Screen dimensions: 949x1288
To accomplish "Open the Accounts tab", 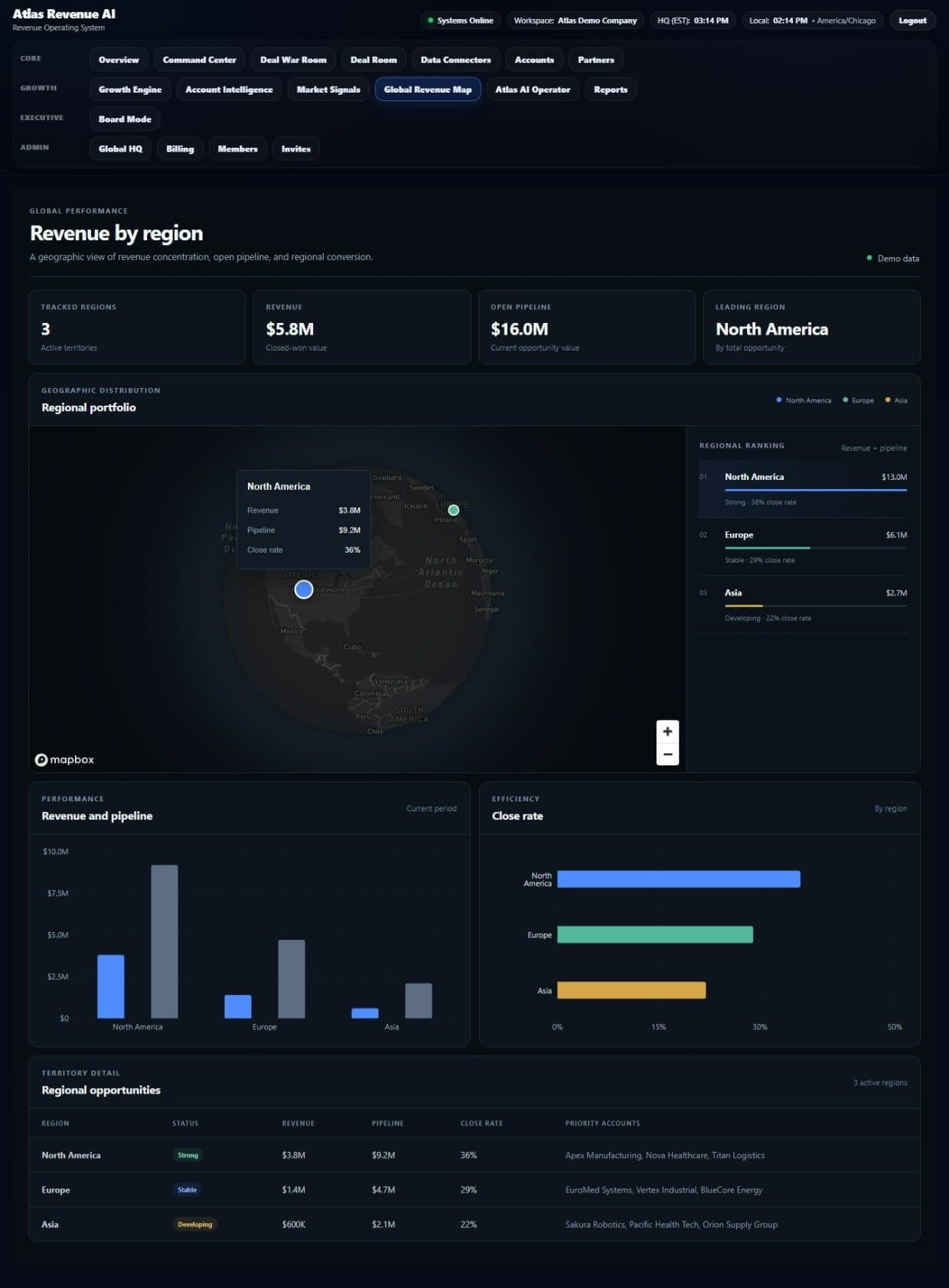I will coord(534,60).
